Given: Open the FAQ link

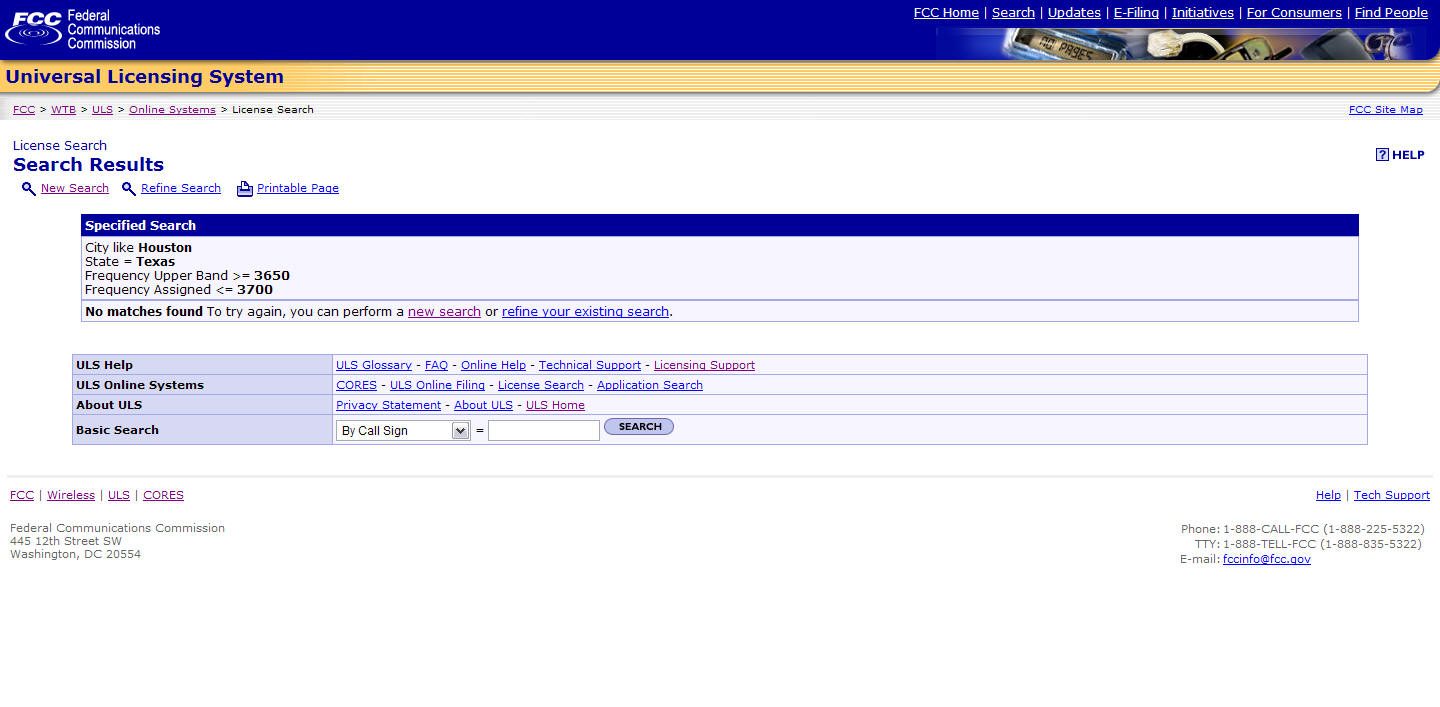Looking at the screenshot, I should pyautogui.click(x=436, y=365).
